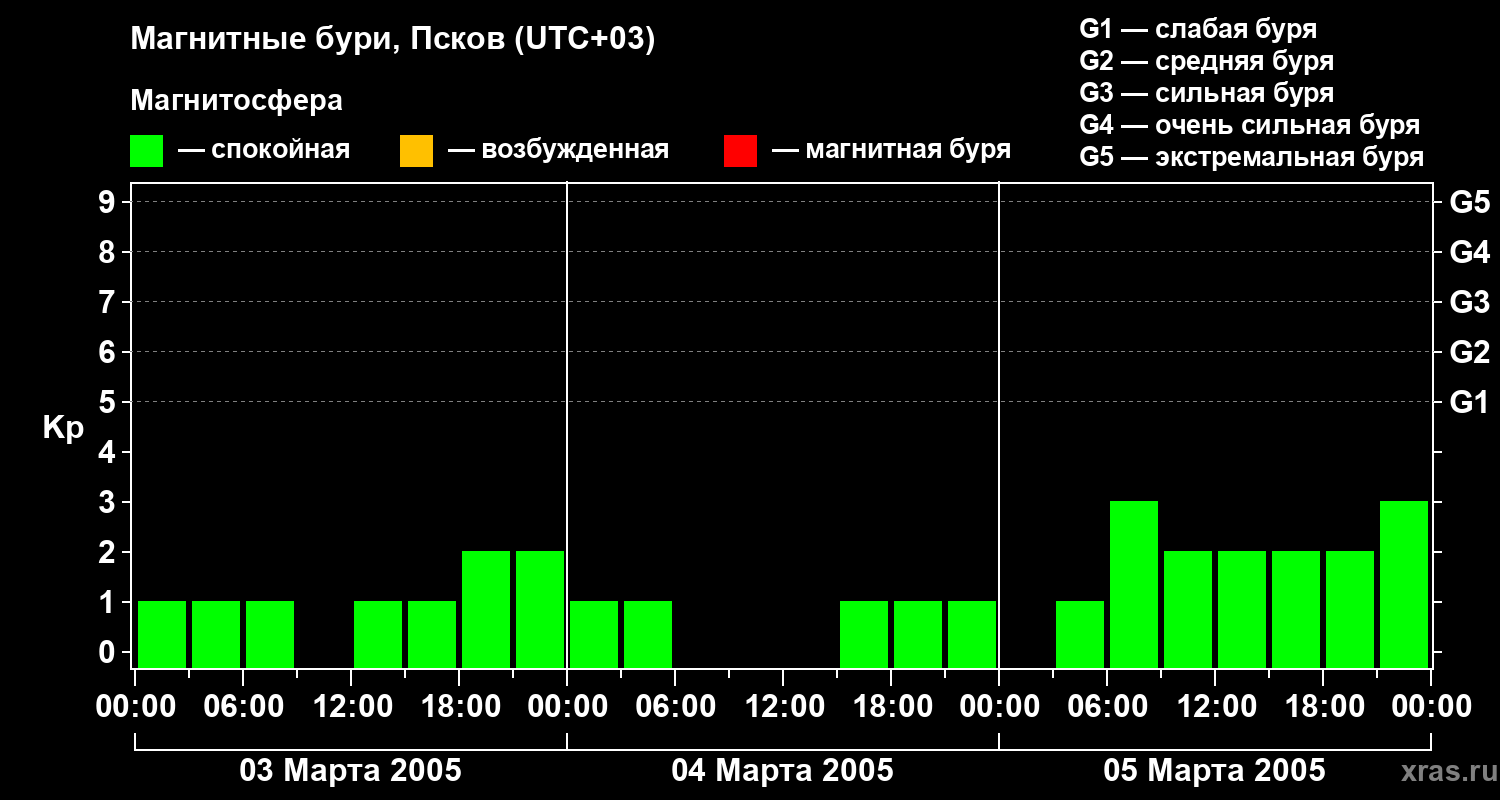Click the '— возбужденная' legend label
The height and width of the screenshot is (800, 1500).
click(558, 150)
